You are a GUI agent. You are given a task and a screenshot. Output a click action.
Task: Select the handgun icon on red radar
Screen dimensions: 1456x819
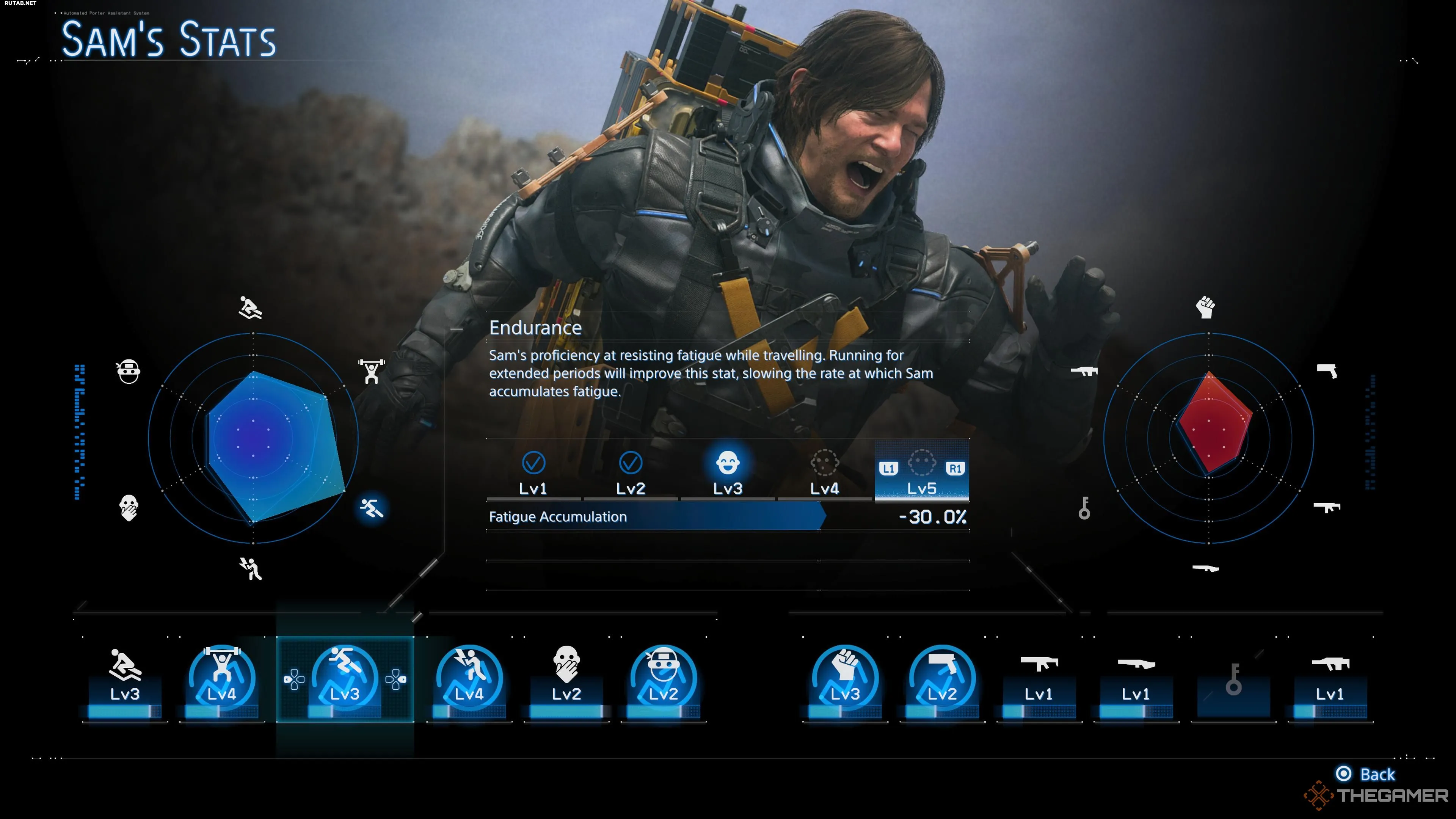pyautogui.click(x=1327, y=371)
